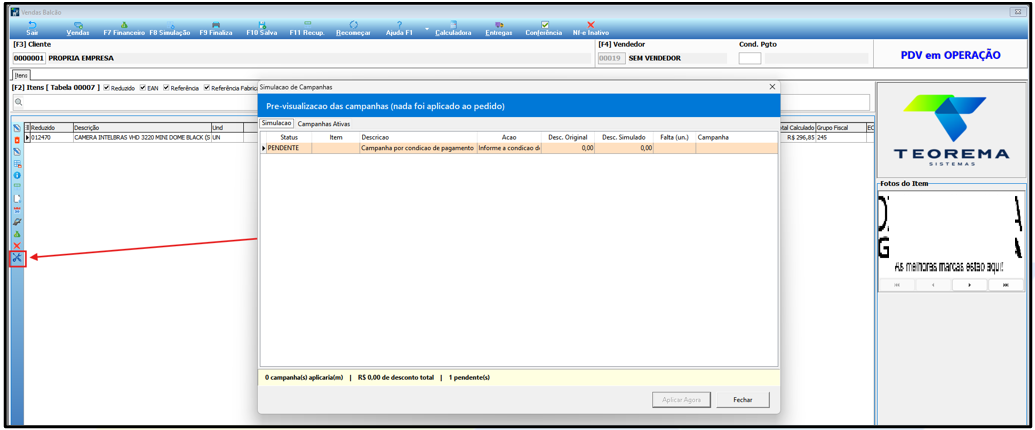Open the Calculadora tool
The width and height of the screenshot is (1035, 430).
click(x=453, y=28)
